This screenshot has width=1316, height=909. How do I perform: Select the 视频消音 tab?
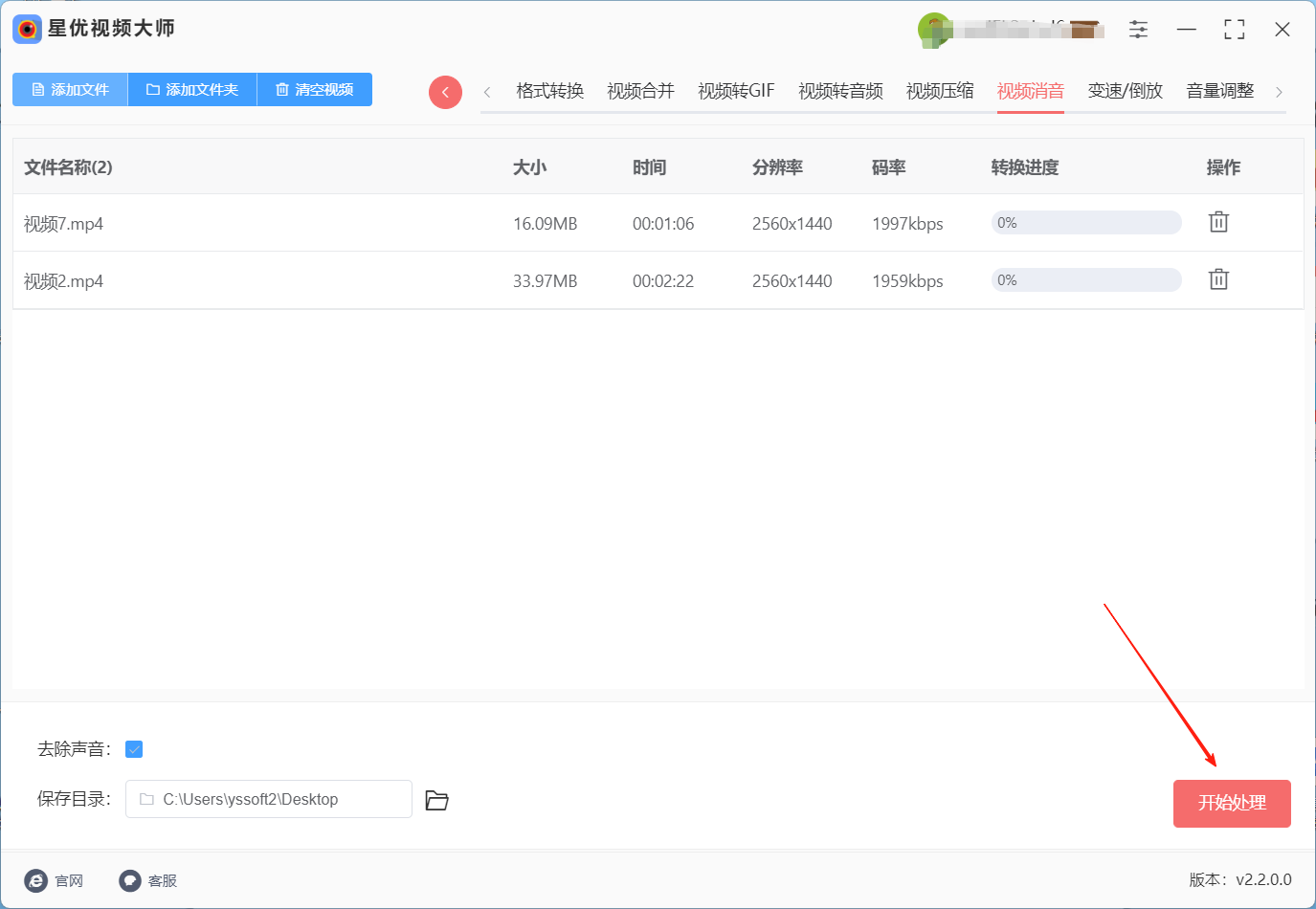(x=1031, y=91)
